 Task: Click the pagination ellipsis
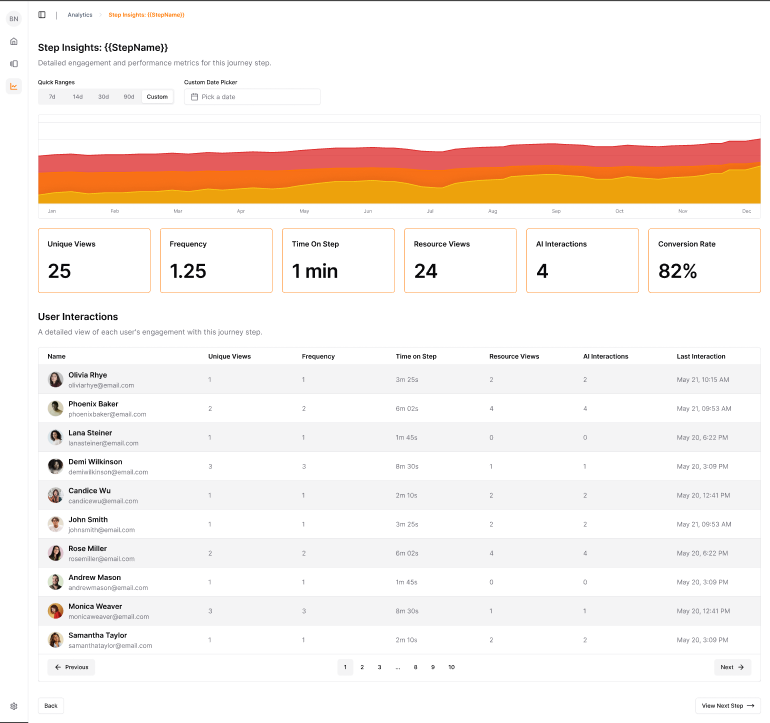click(x=398, y=667)
